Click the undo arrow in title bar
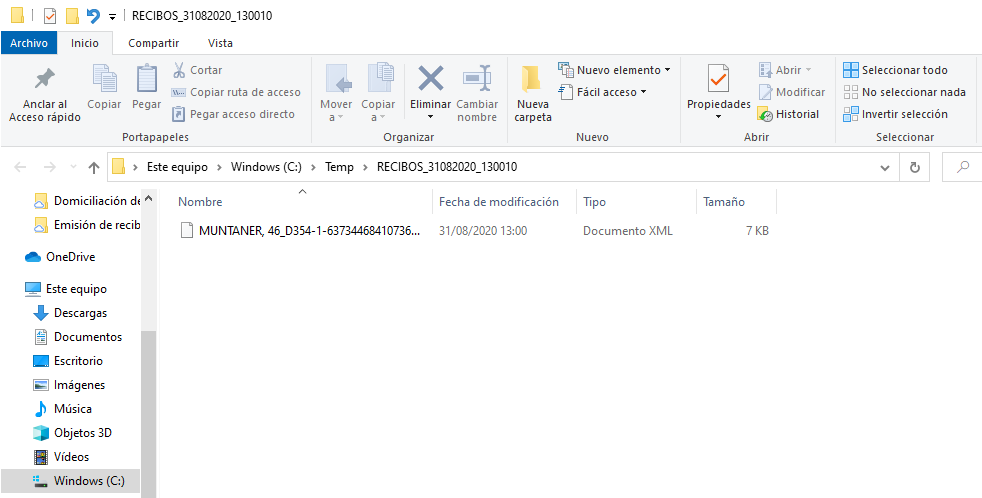 93,15
